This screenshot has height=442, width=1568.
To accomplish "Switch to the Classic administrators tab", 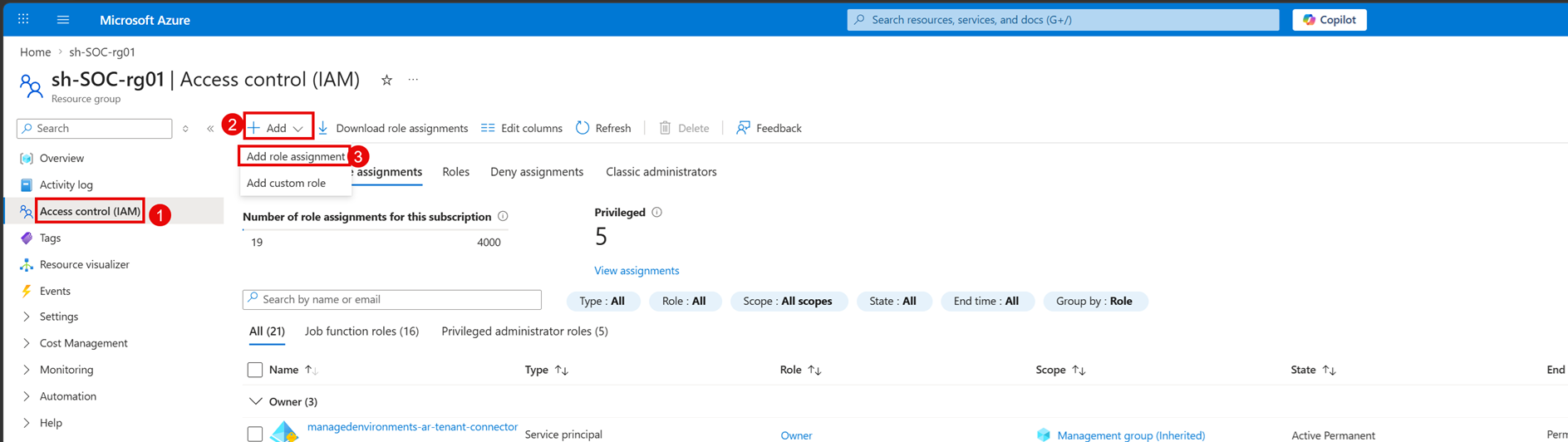I will tap(661, 172).
